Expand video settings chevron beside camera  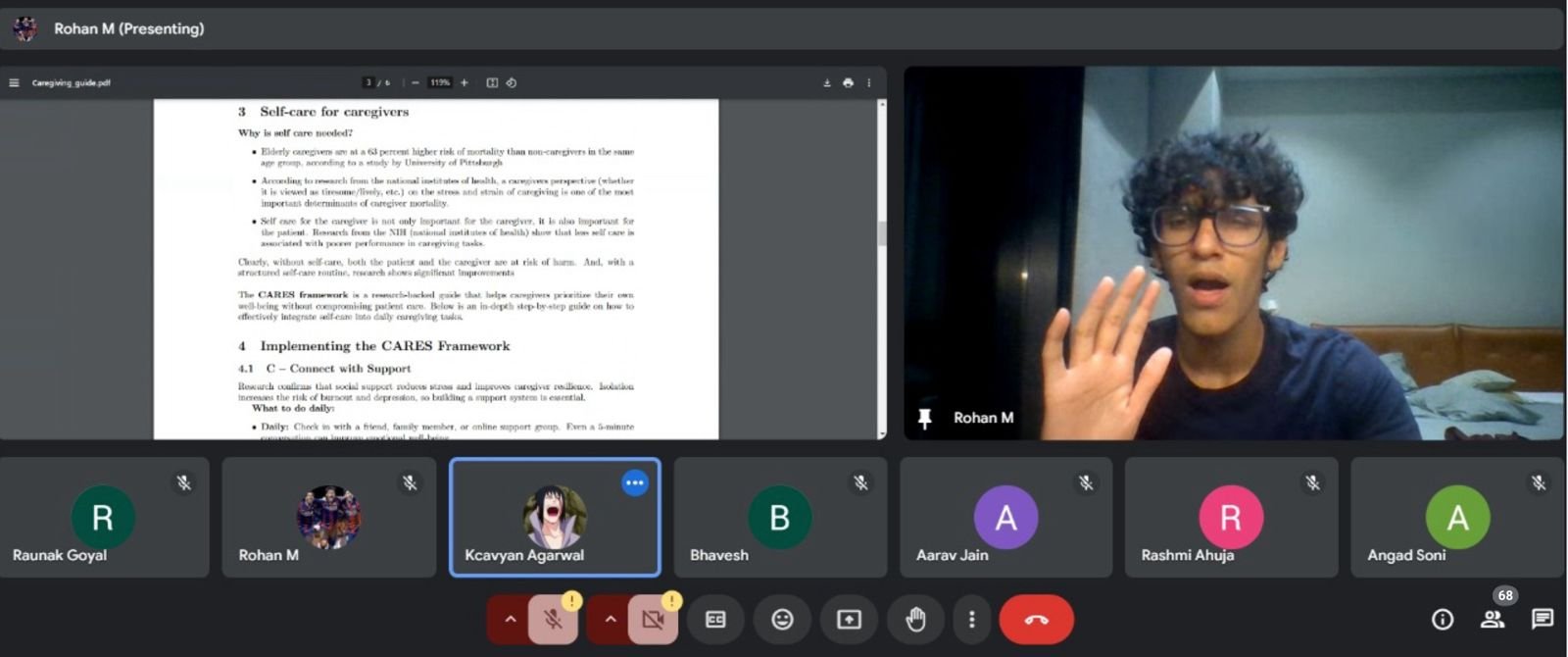[x=610, y=620]
